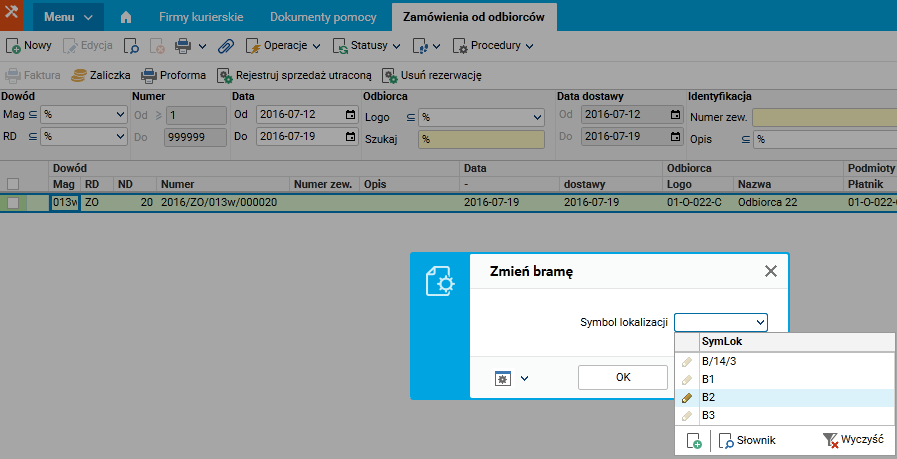Click the printer icon in the toolbar
The image size is (897, 459).
182,46
